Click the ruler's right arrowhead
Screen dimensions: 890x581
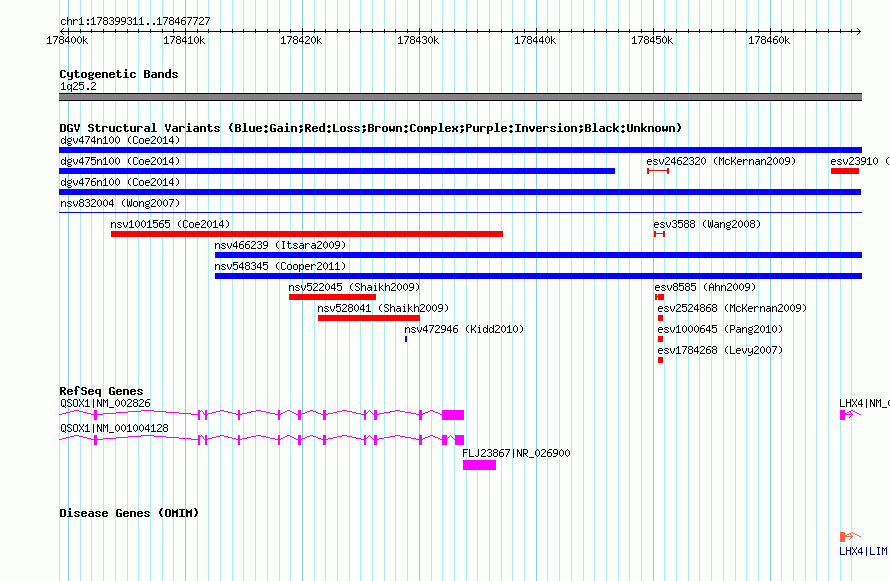point(859,31)
